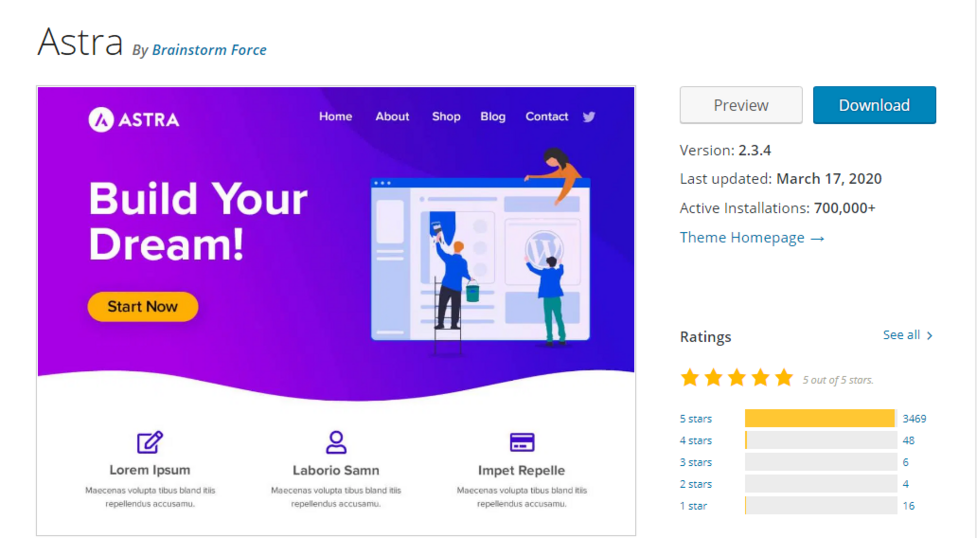
Task: Click the fifth gold rating star
Action: point(784,378)
